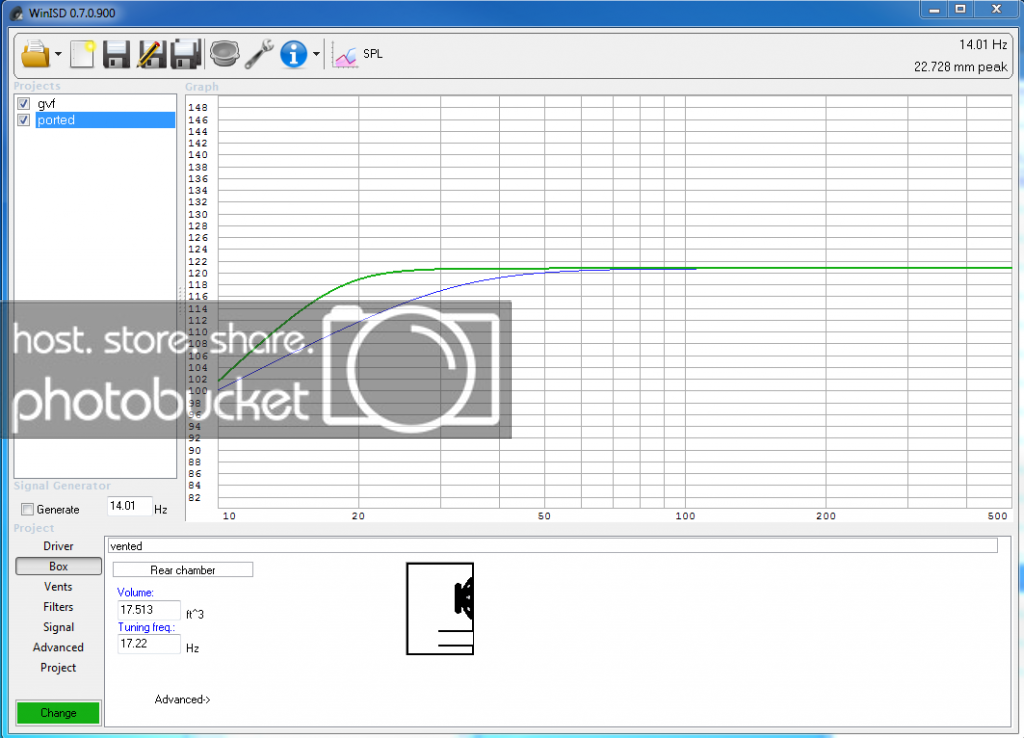Image resolution: width=1024 pixels, height=738 pixels.
Task: Select the gvf project in the list
Action: pyautogui.click(x=46, y=103)
